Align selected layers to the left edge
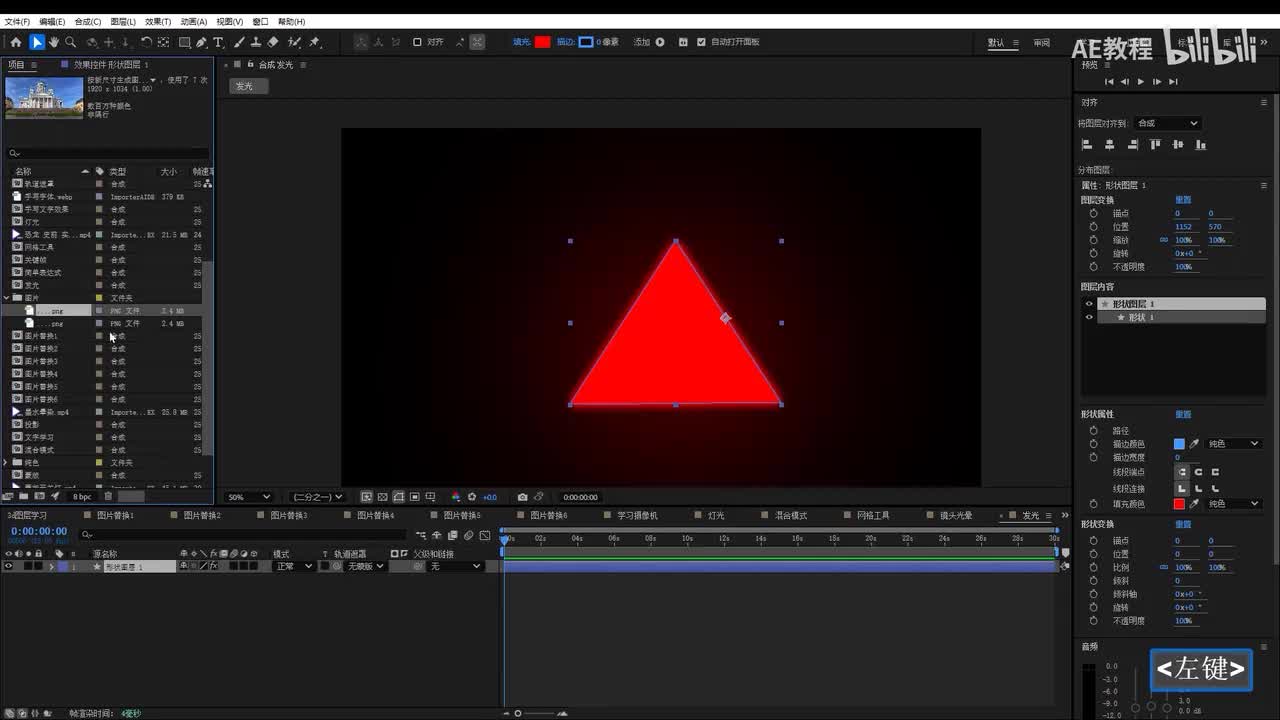Image resolution: width=1280 pixels, height=720 pixels. 1088,144
